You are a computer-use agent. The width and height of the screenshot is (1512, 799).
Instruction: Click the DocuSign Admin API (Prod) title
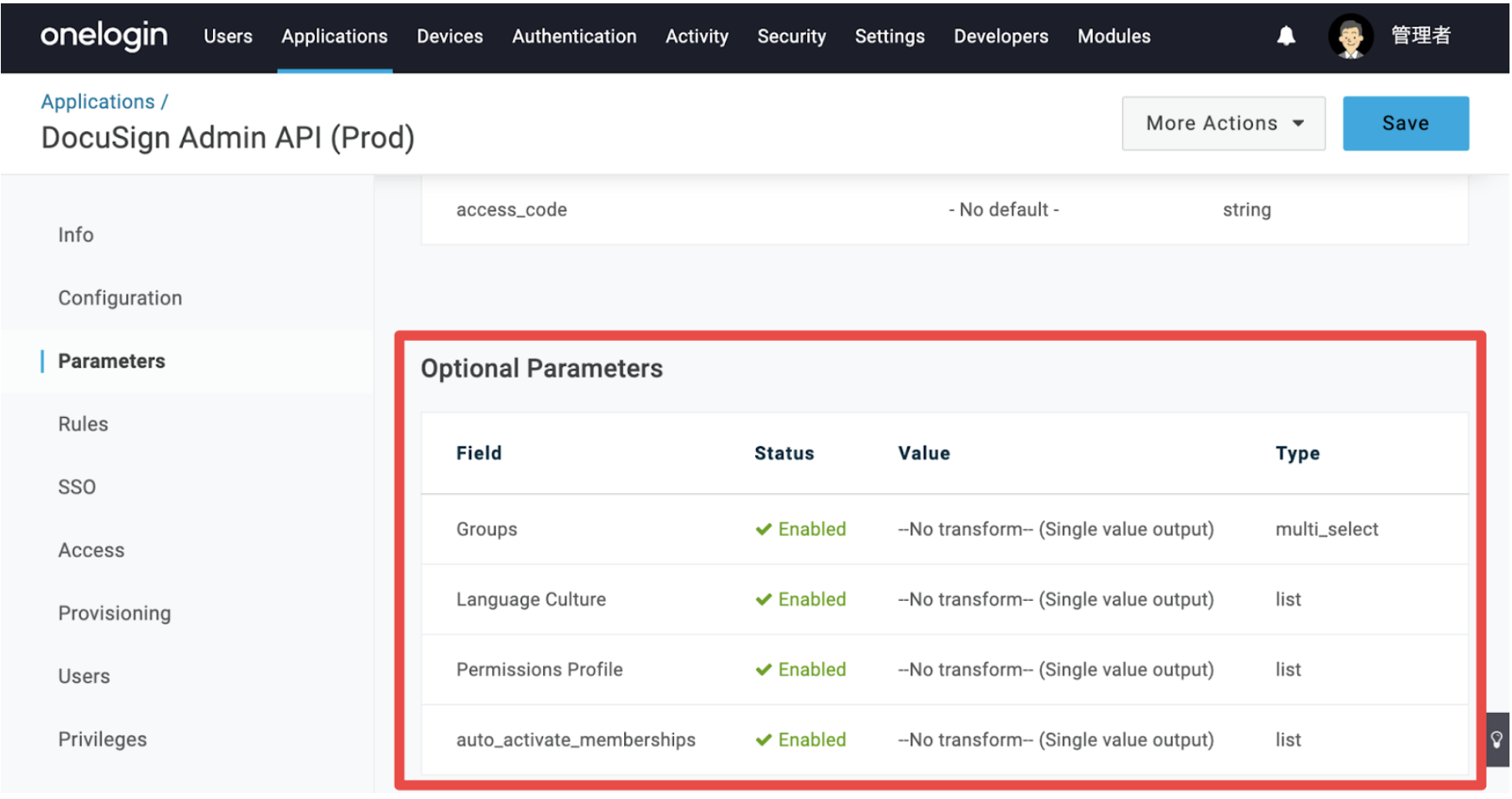(227, 138)
